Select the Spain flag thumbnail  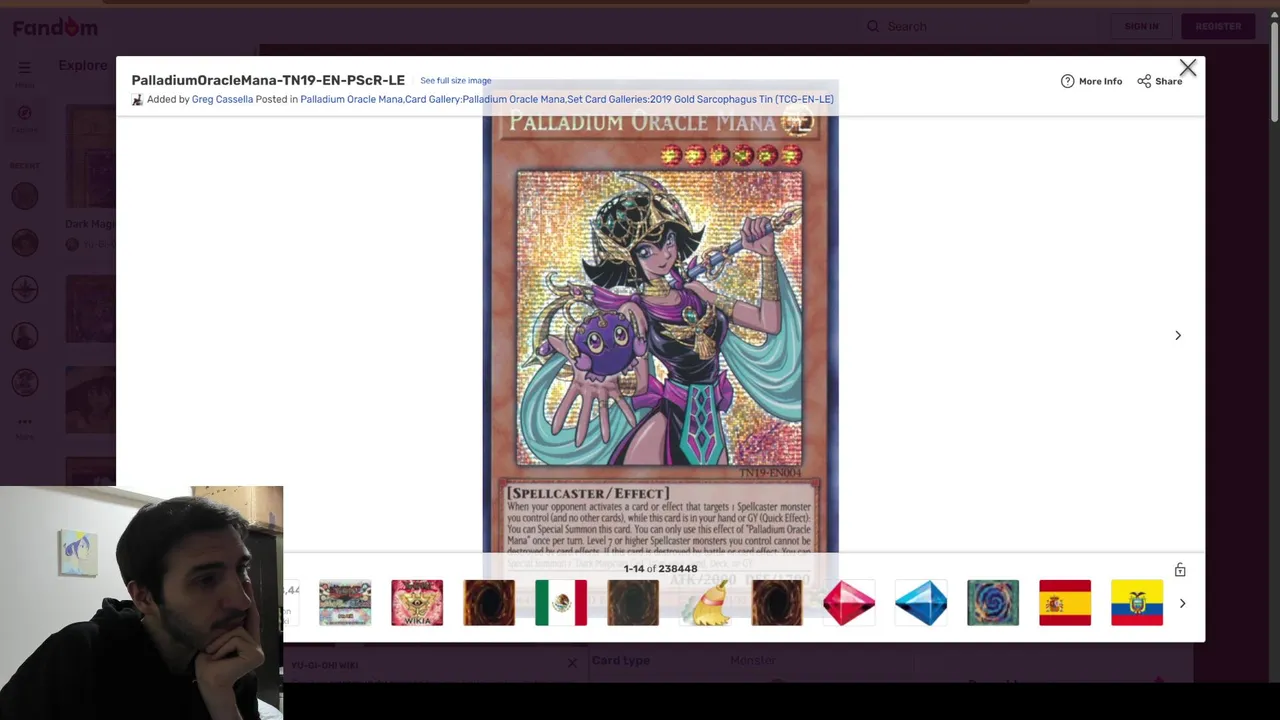pyautogui.click(x=1065, y=603)
